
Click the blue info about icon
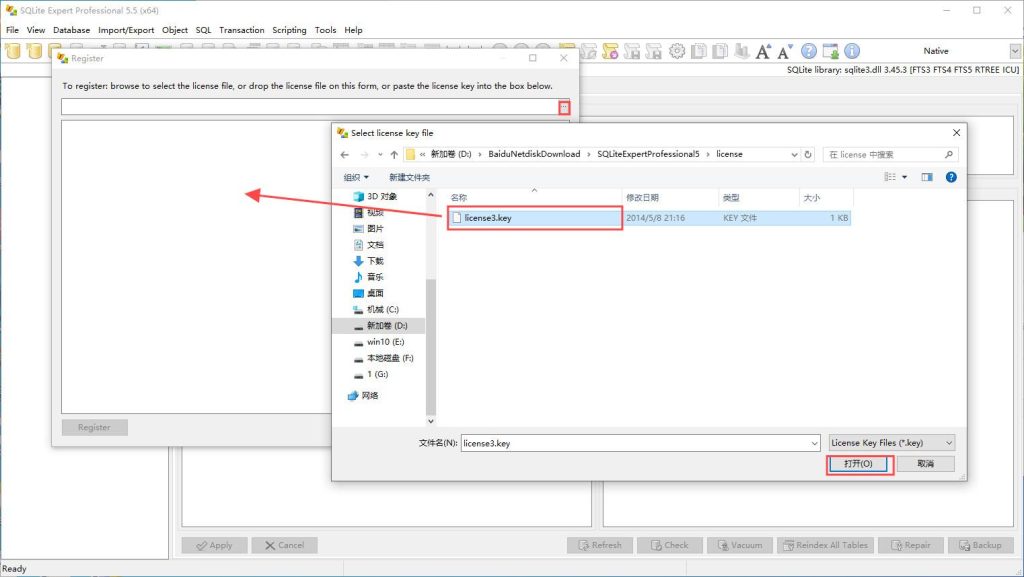[x=852, y=51]
